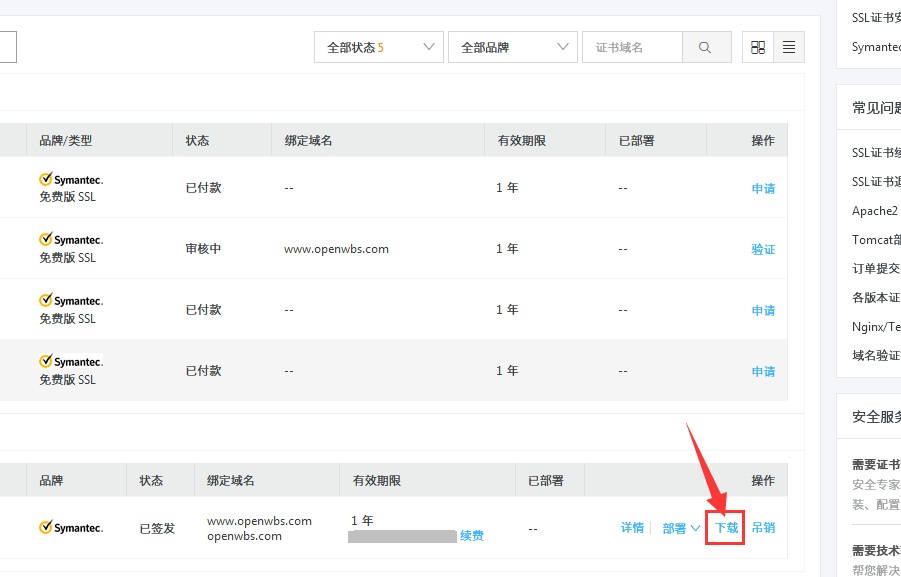
Task: Switch to list view using list icon
Action: tap(788, 46)
